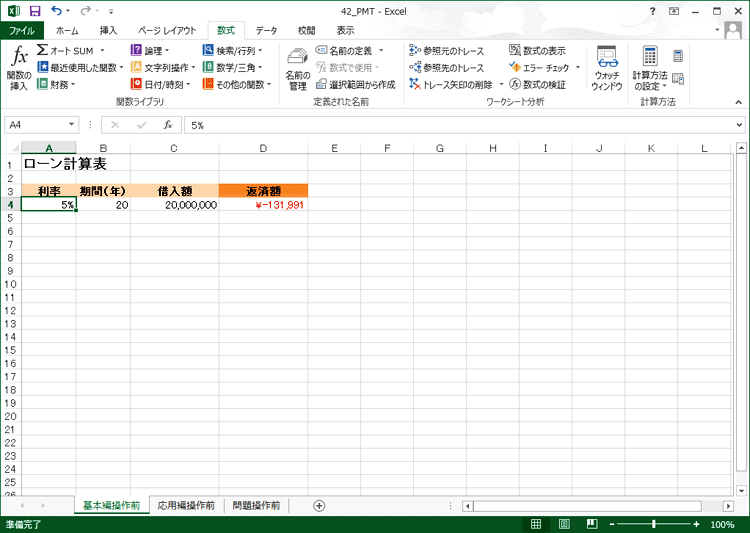The width and height of the screenshot is (750, 533).
Task: Open 数学/三角 functions menu
Action: [x=232, y=67]
